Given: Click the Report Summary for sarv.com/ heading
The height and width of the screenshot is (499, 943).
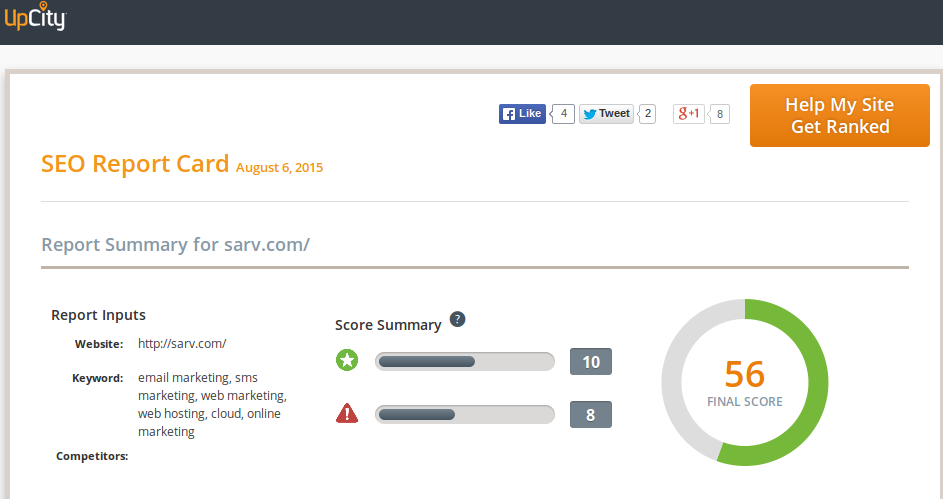Looking at the screenshot, I should pyautogui.click(x=175, y=245).
